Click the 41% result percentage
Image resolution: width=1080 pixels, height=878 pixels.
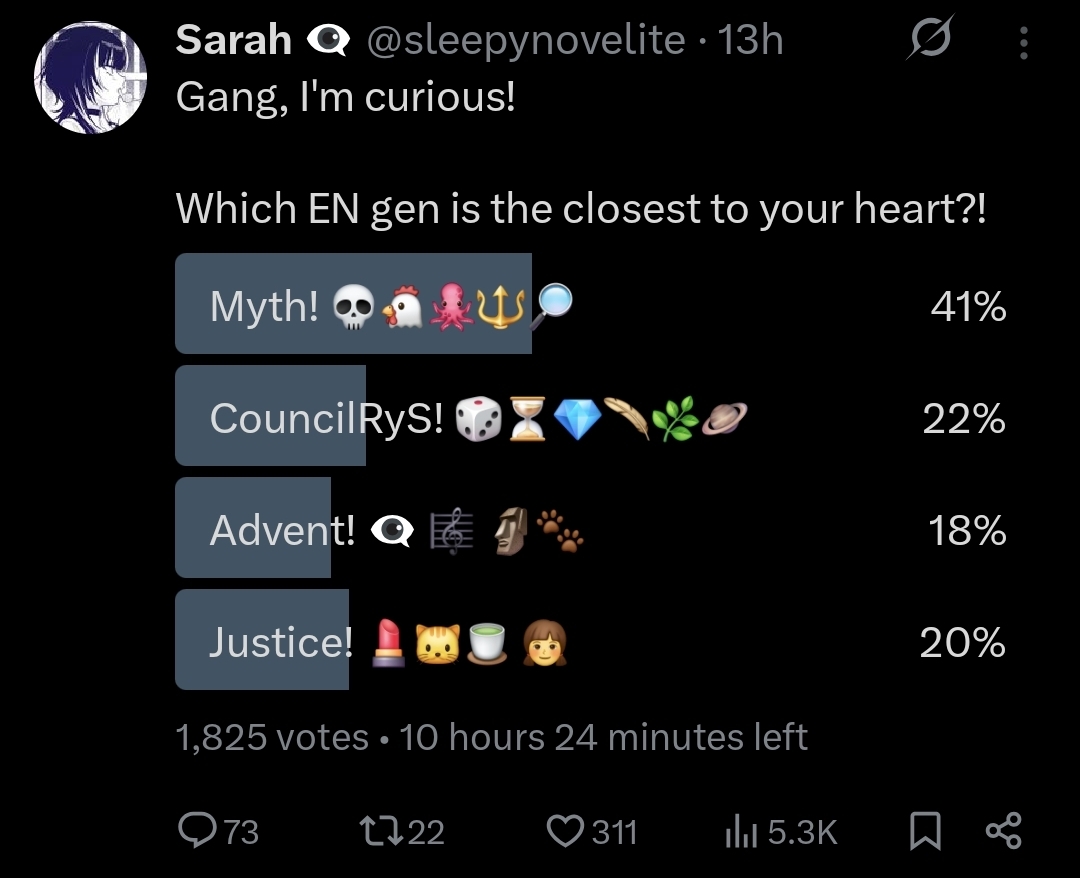967,306
